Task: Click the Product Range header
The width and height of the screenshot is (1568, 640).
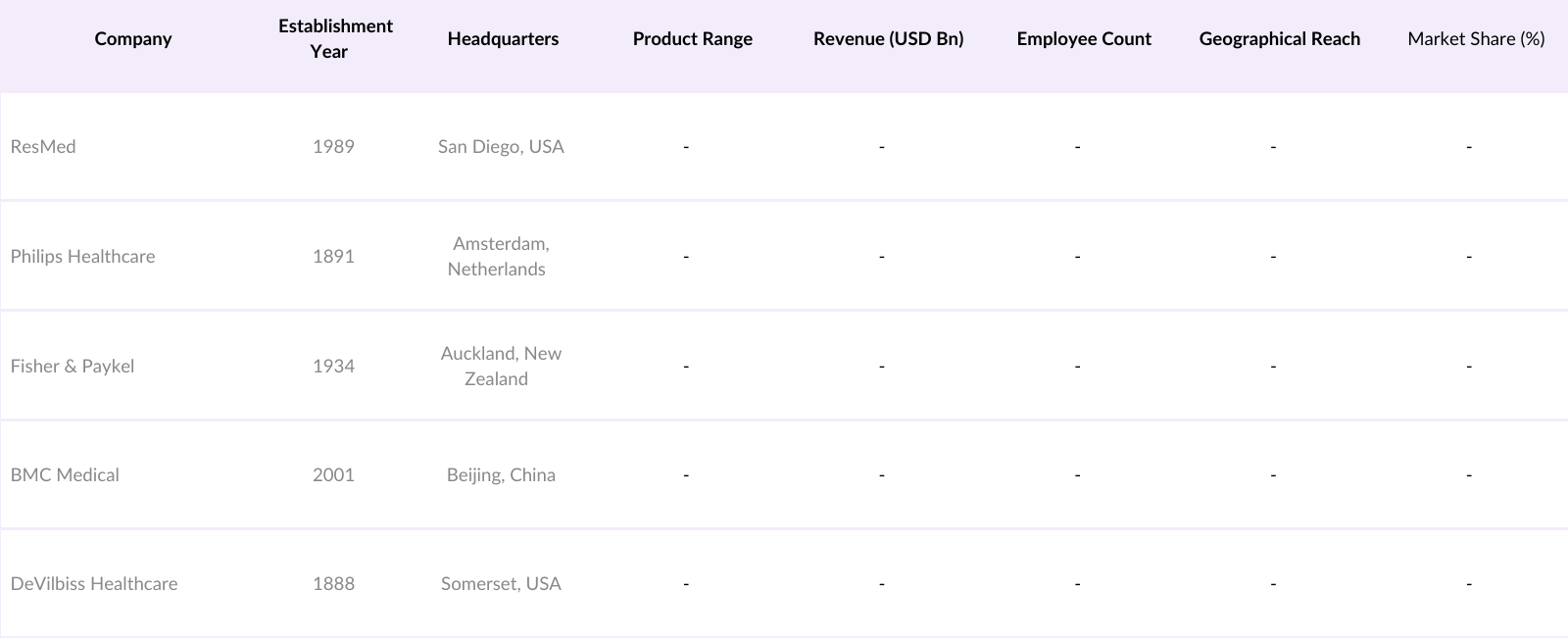Action: pyautogui.click(x=693, y=39)
